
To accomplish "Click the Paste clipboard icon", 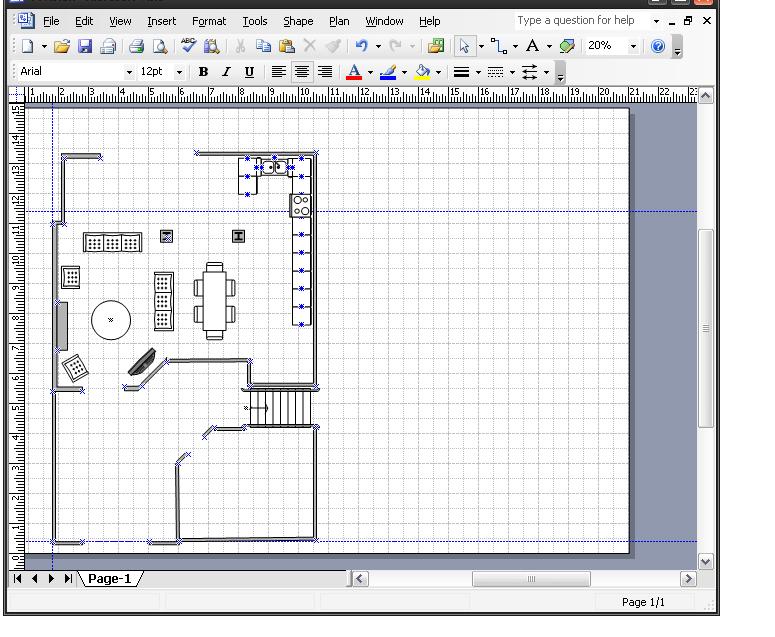I will pyautogui.click(x=287, y=46).
